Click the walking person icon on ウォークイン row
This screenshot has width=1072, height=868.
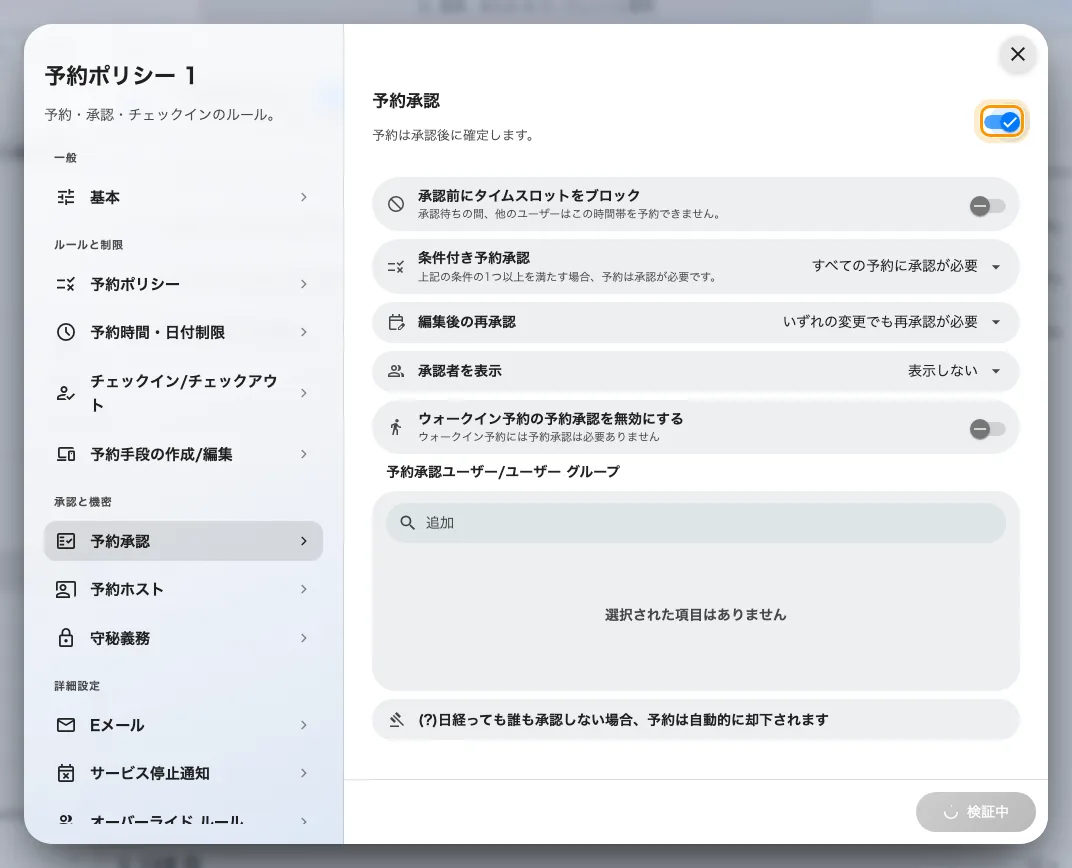coord(396,427)
